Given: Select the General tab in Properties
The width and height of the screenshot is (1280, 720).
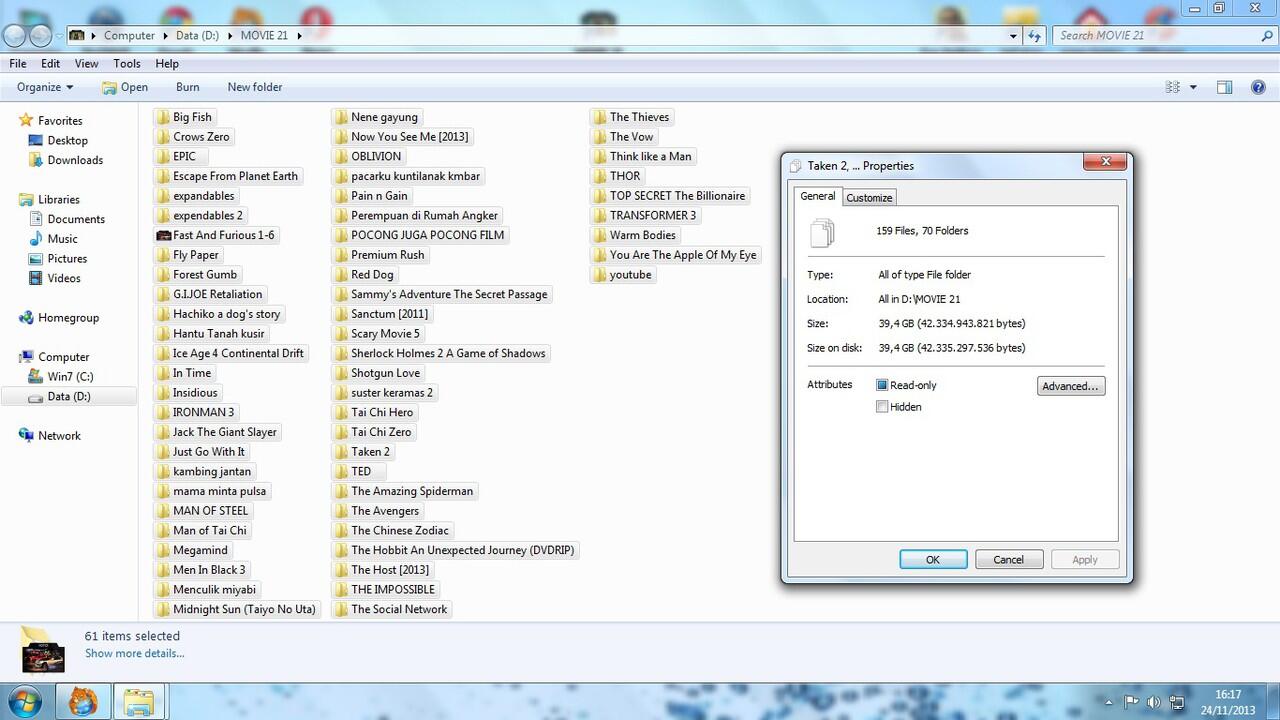Looking at the screenshot, I should [x=817, y=196].
